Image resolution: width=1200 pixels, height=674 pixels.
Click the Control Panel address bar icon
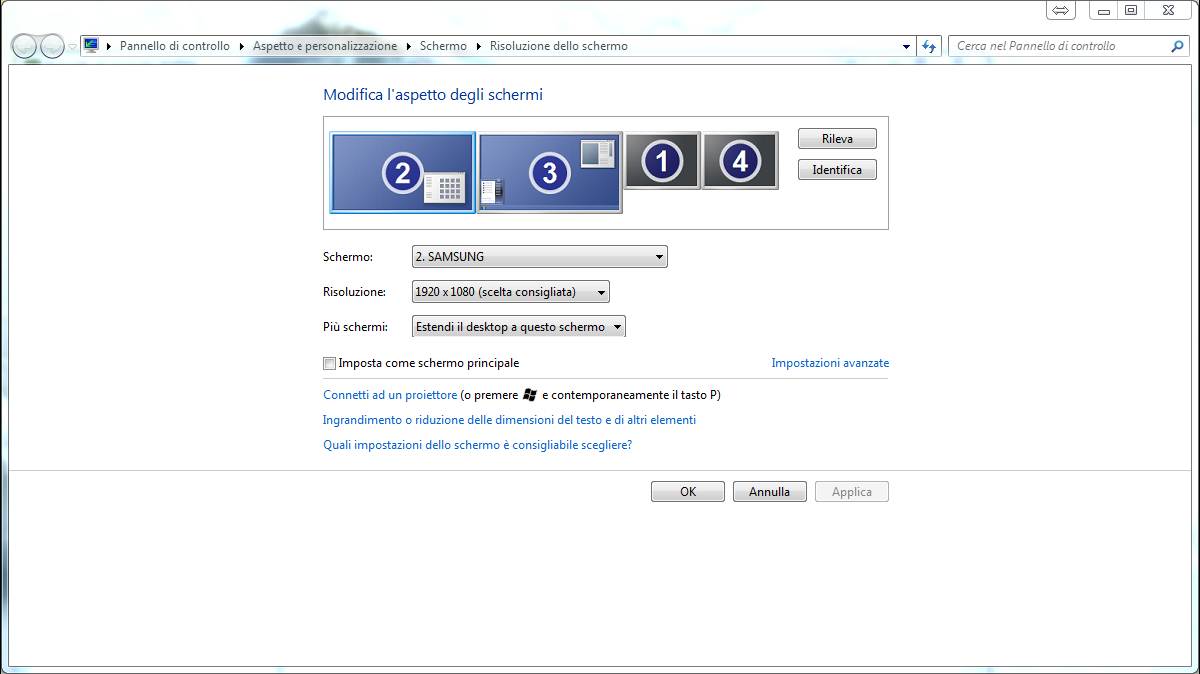(92, 46)
